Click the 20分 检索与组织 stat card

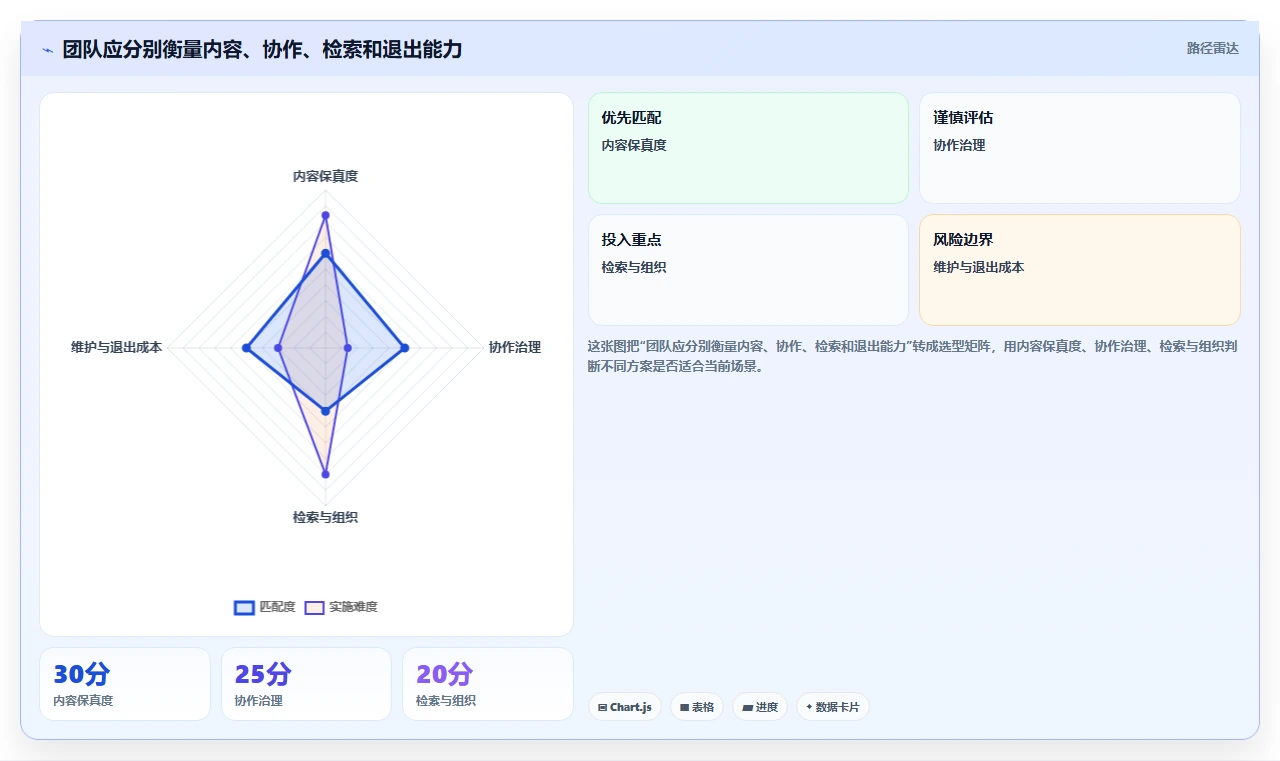[x=487, y=684]
